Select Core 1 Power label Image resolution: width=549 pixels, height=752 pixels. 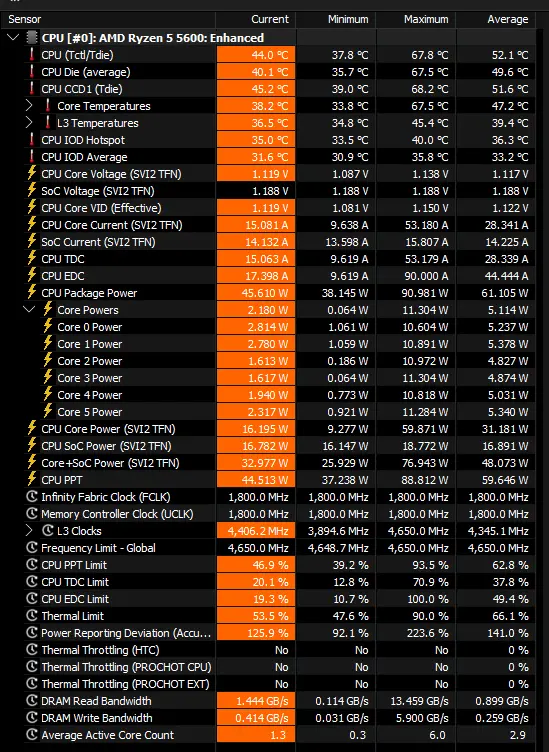tap(90, 344)
